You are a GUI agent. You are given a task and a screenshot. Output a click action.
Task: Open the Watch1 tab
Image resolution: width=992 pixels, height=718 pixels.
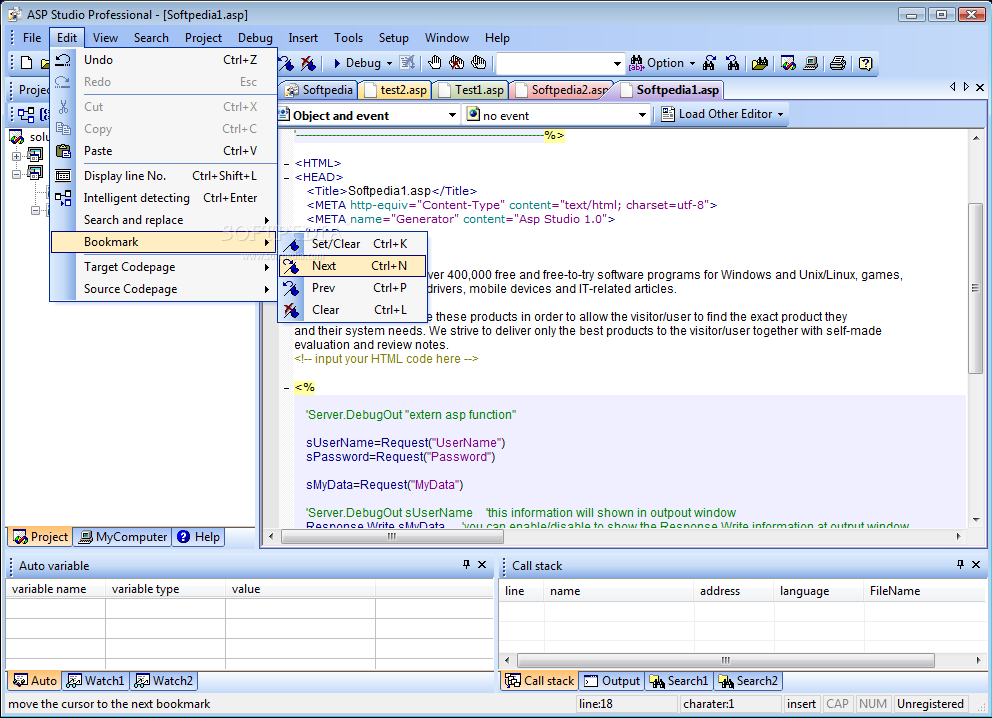[x=96, y=681]
